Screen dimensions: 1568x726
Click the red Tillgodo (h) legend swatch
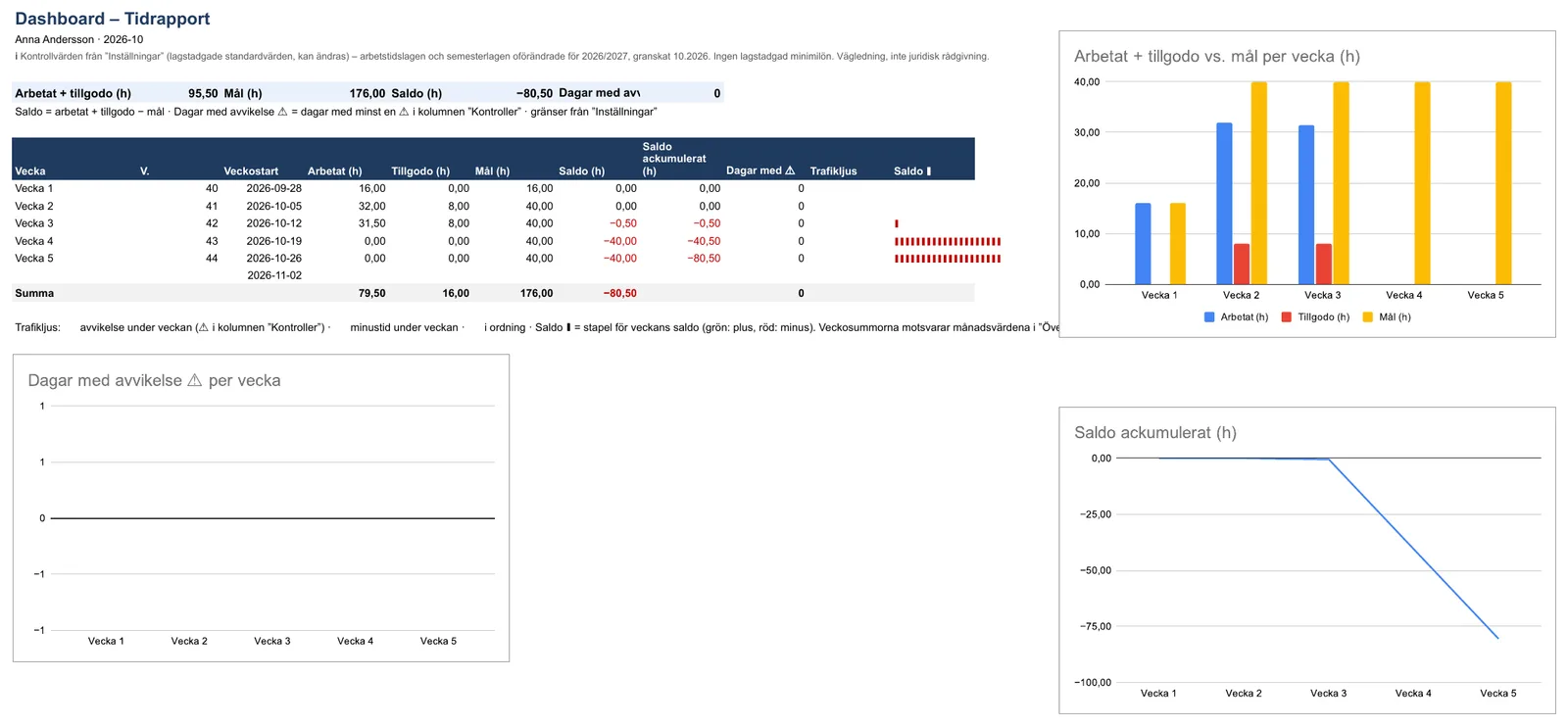(1287, 316)
